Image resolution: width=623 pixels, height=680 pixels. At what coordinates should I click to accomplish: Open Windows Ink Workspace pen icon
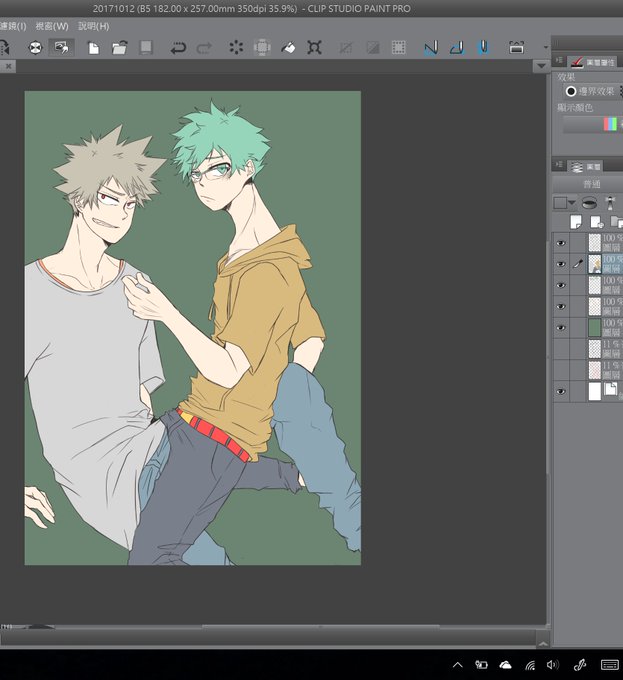coord(581,664)
